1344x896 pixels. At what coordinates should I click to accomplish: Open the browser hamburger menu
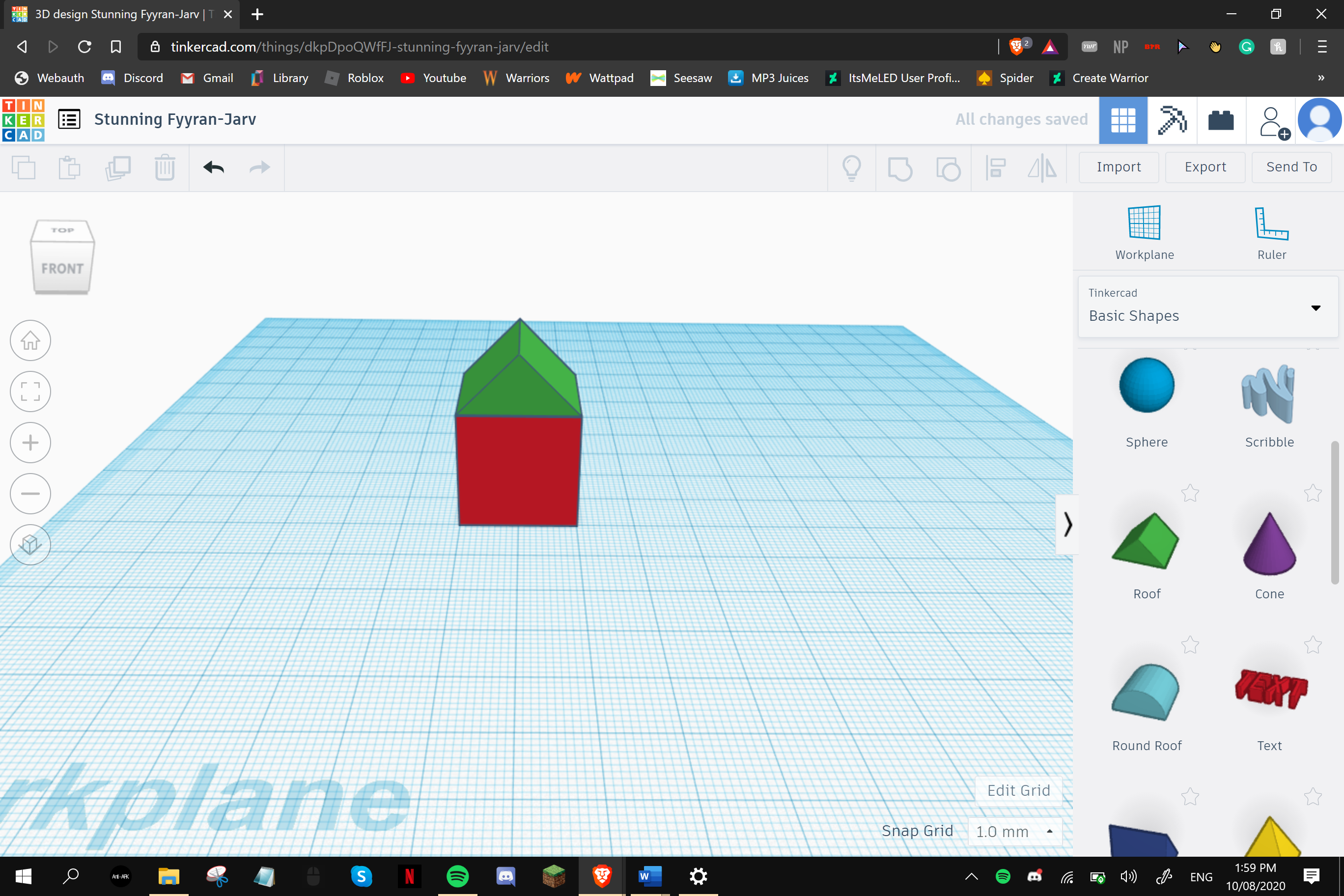point(1322,47)
